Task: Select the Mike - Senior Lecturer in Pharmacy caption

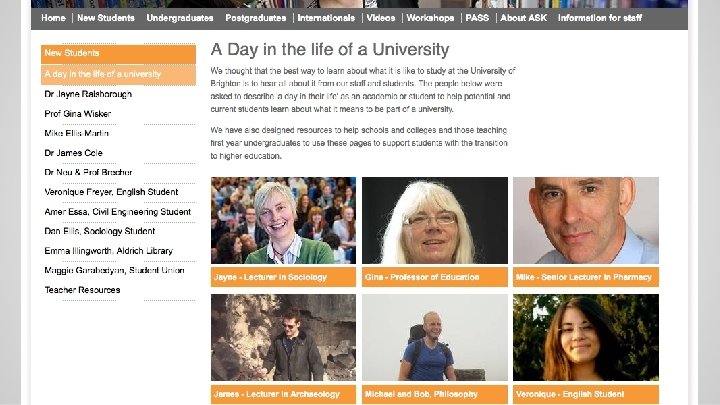Action: (586, 277)
